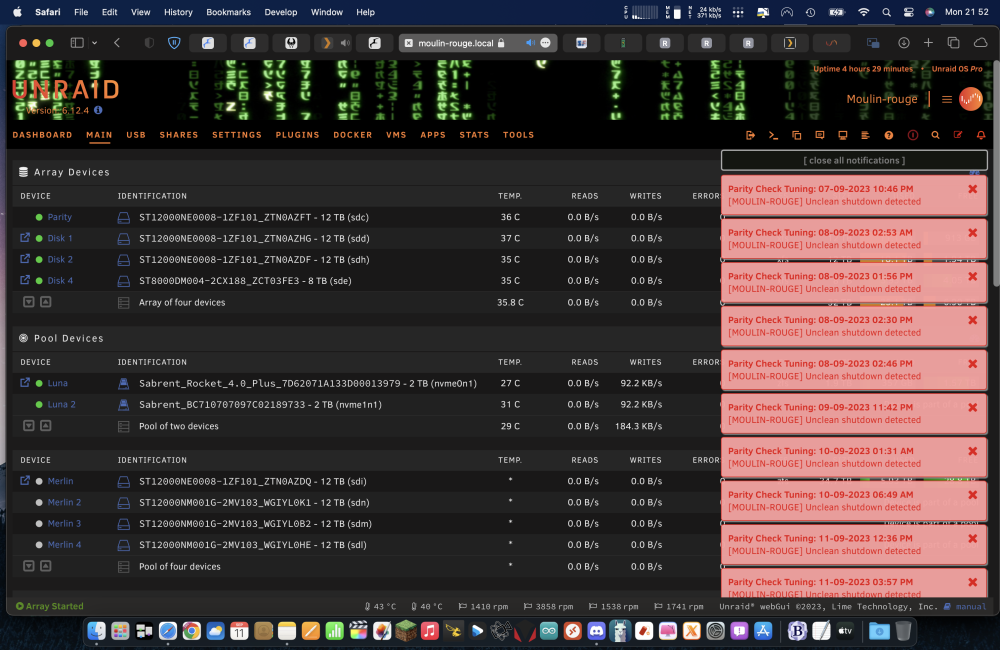Spin down the Pool of two devices arrow

click(x=29, y=425)
